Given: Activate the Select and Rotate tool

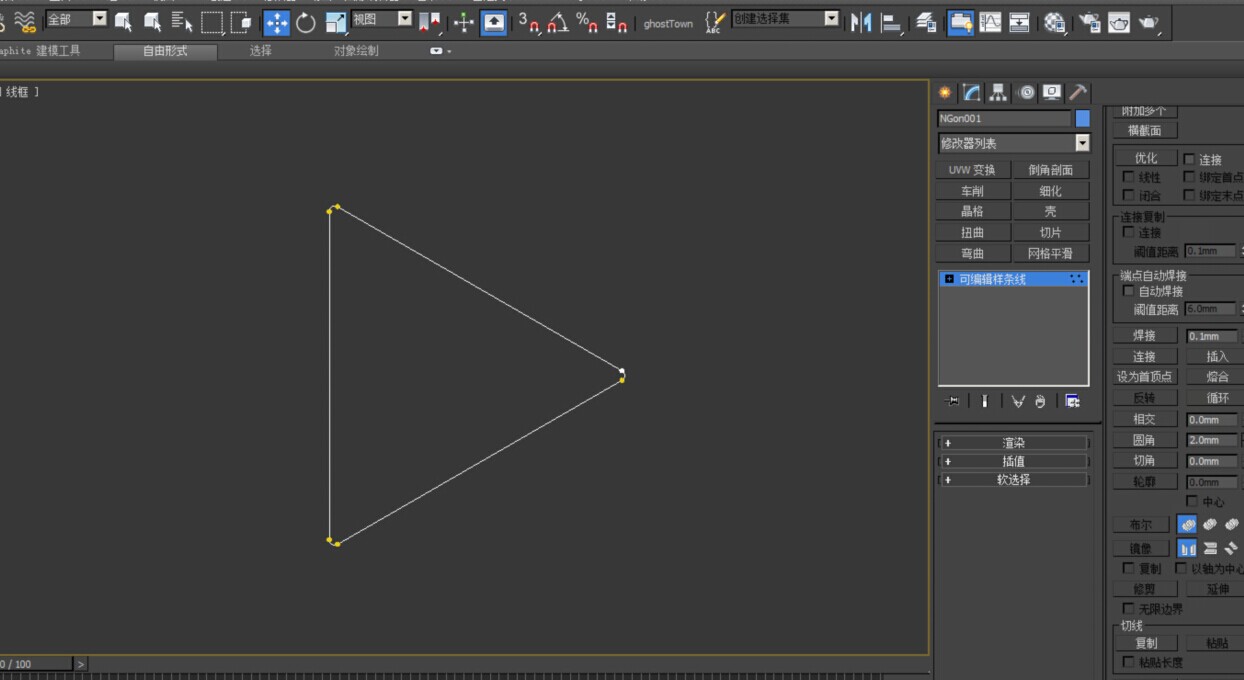Looking at the screenshot, I should (306, 22).
